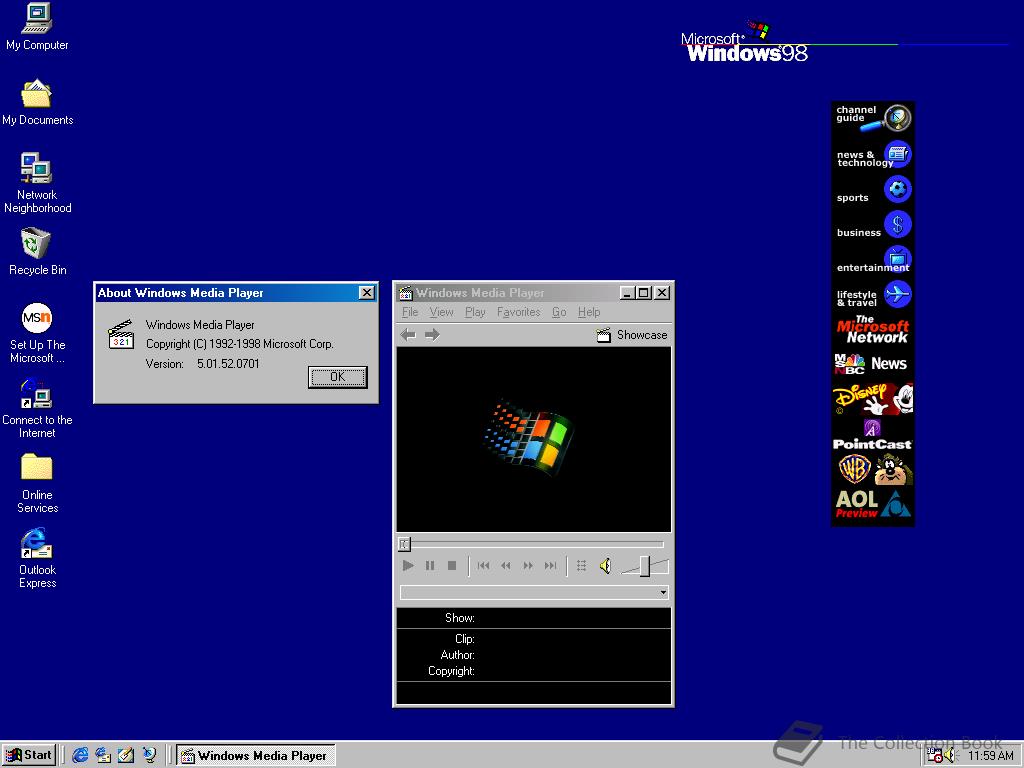
Task: Open the Warner Bros channel
Action: click(872, 470)
